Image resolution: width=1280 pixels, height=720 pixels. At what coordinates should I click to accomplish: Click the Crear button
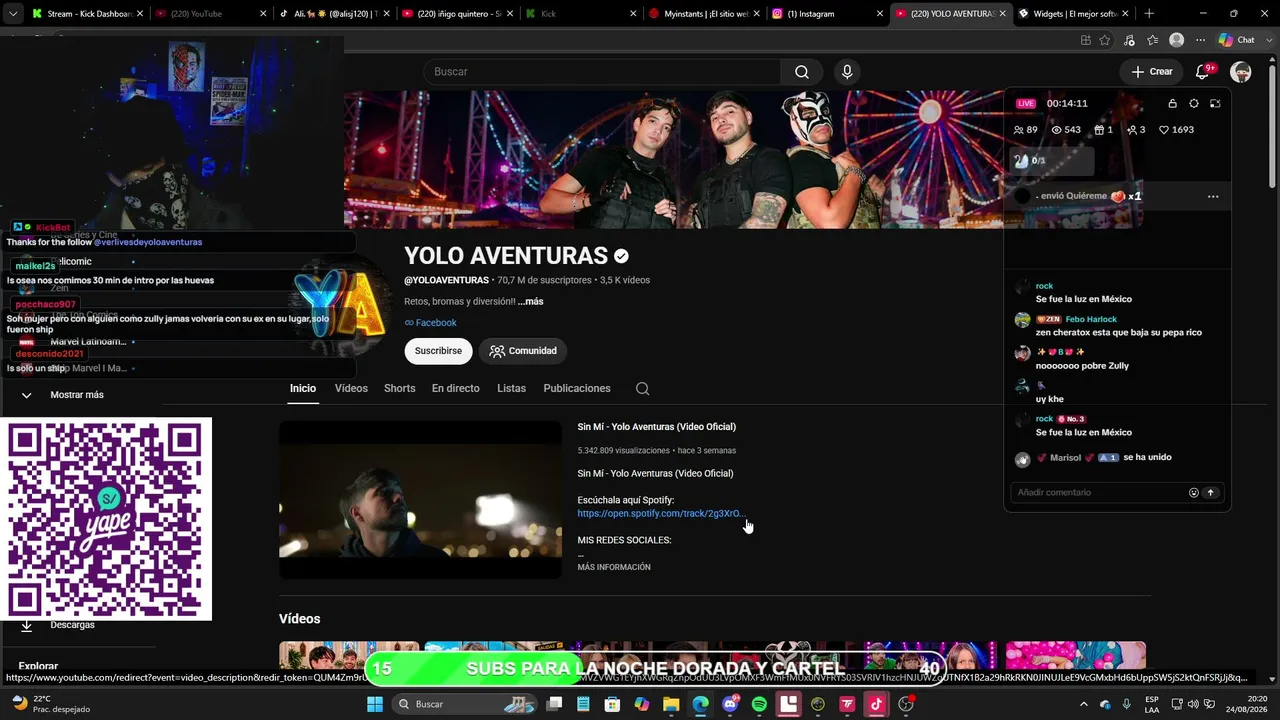click(1152, 72)
